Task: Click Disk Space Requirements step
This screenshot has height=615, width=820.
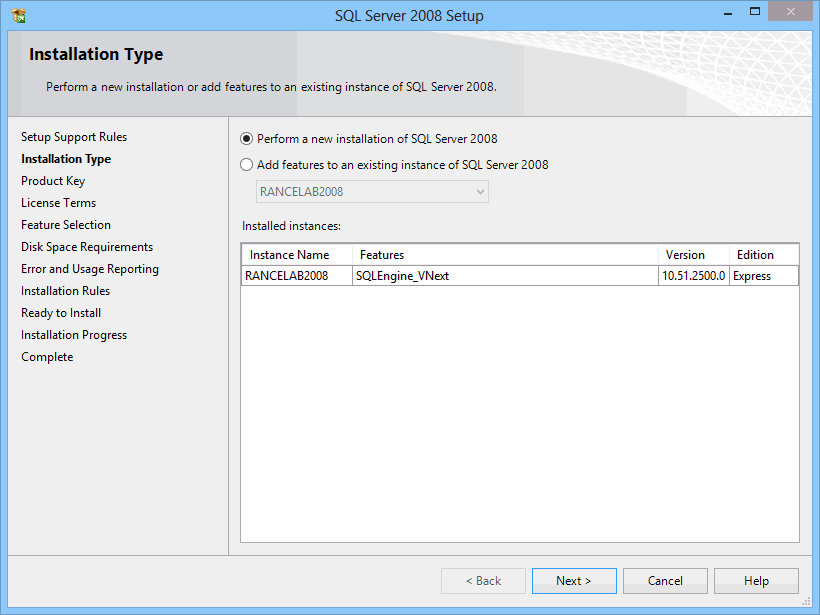Action: pos(87,247)
